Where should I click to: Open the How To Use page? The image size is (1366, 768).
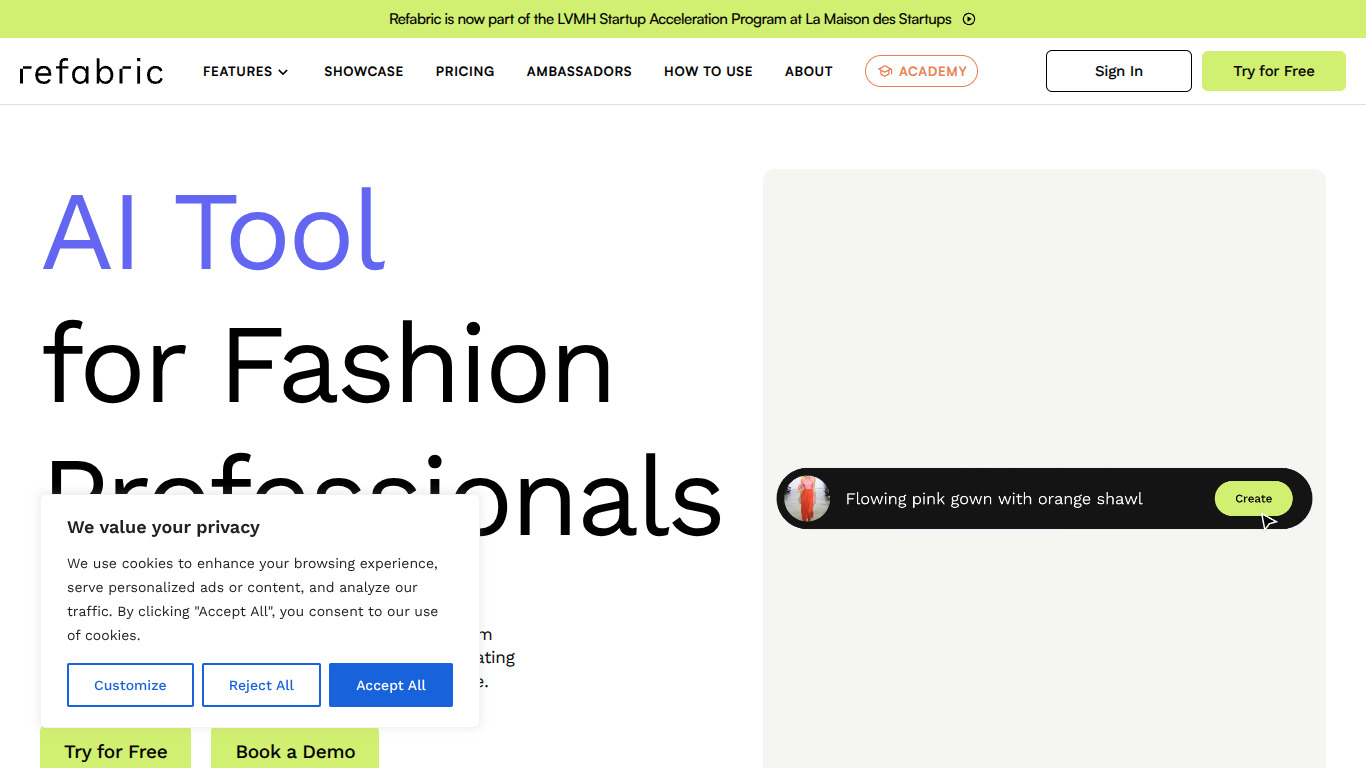click(708, 71)
